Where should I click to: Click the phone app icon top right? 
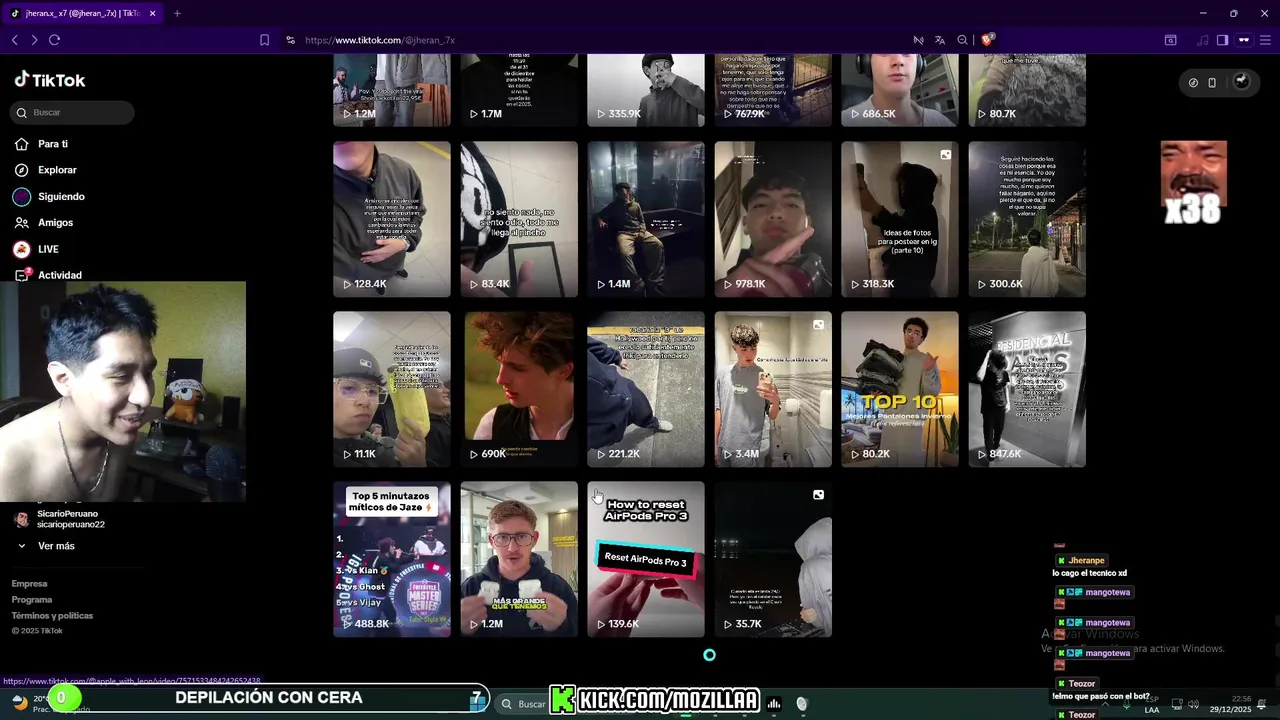click(1212, 82)
